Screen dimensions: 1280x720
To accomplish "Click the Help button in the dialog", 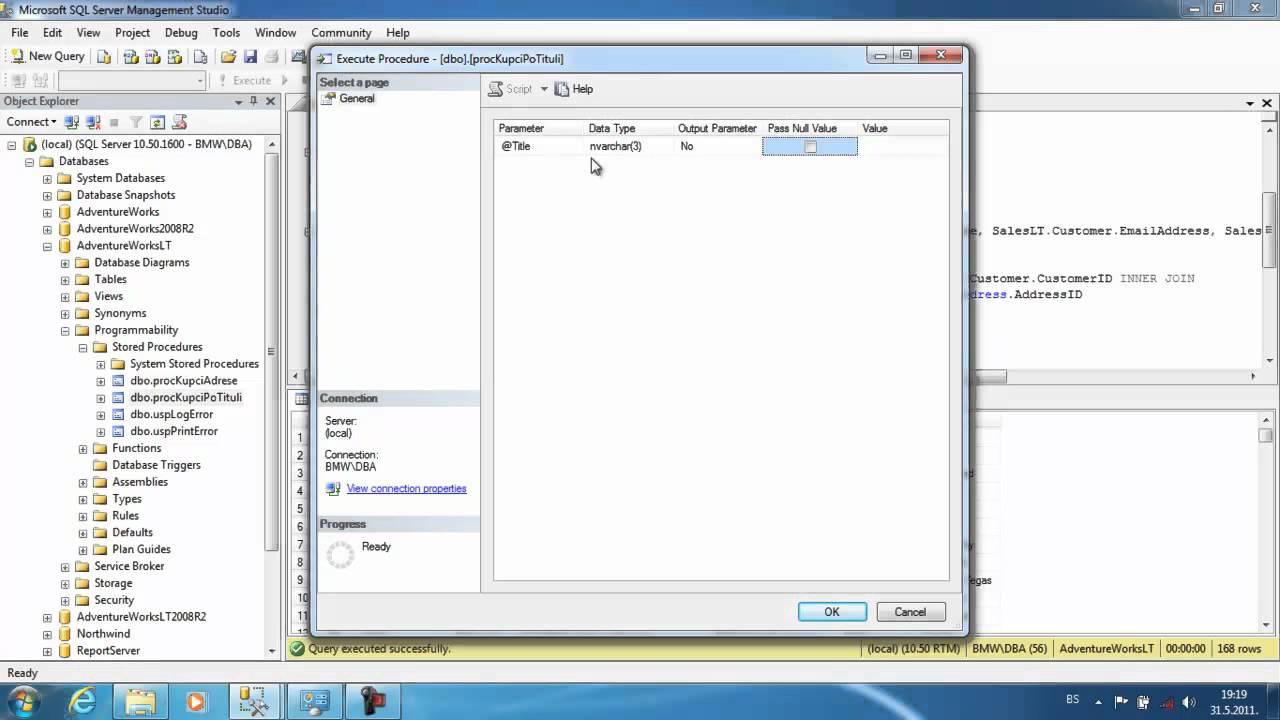I will (x=574, y=89).
